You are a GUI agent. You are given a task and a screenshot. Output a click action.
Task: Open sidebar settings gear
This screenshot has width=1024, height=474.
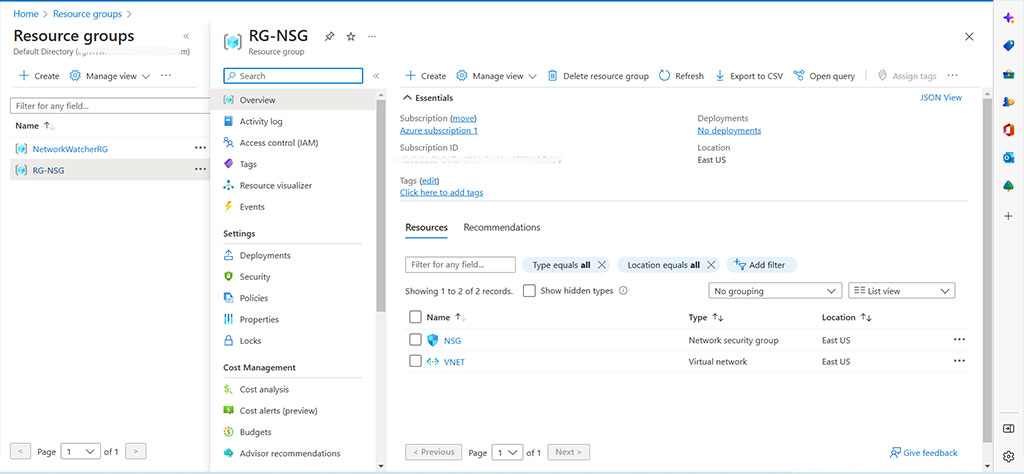click(1008, 456)
